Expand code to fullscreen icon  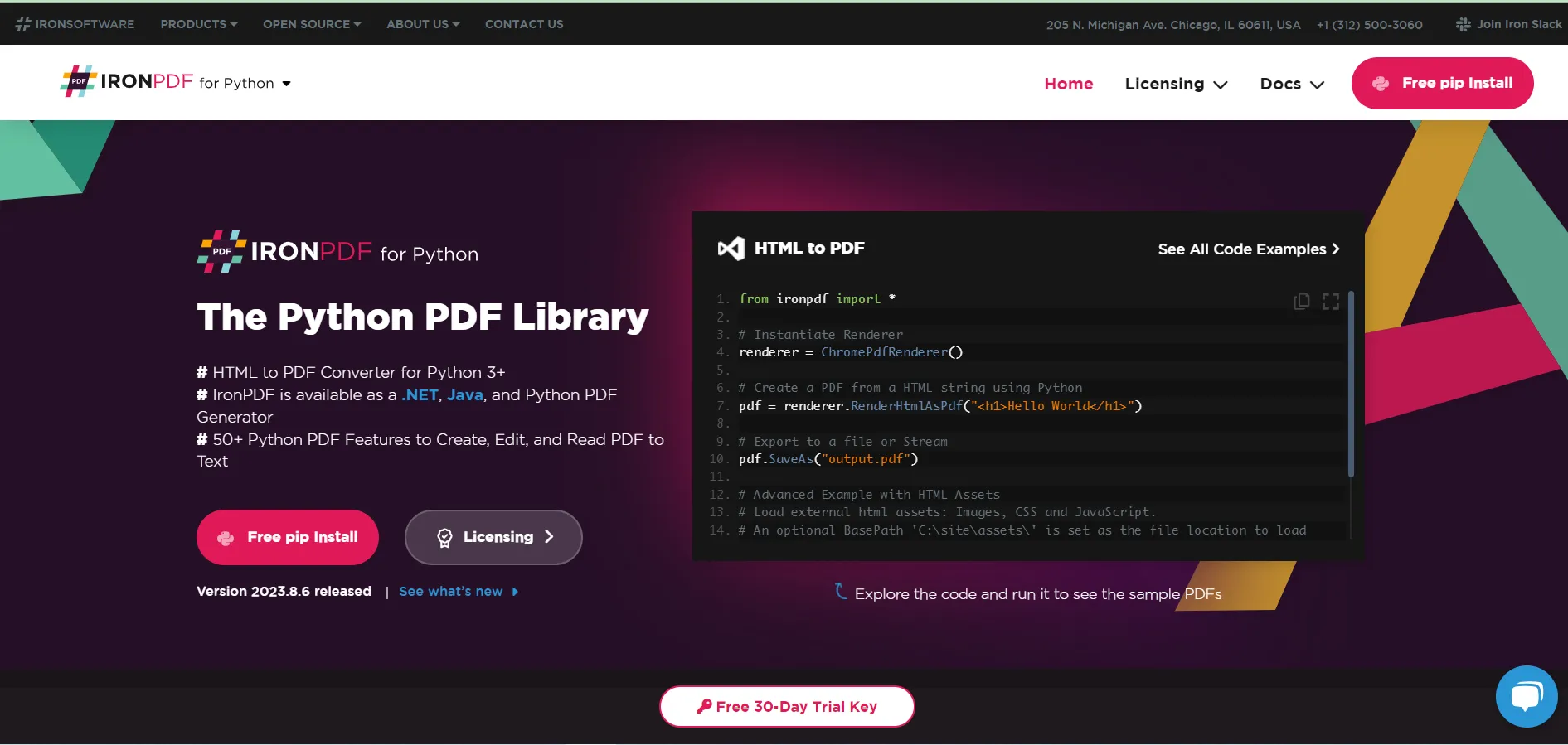[1331, 301]
